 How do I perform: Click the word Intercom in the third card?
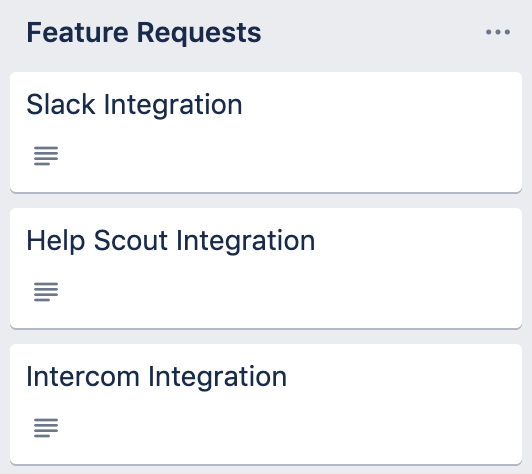pos(83,377)
